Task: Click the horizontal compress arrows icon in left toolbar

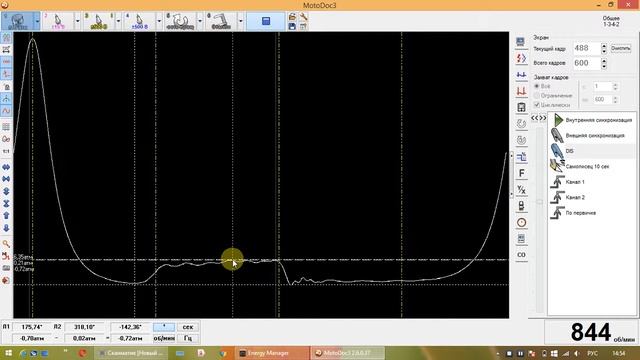Action: (6, 179)
